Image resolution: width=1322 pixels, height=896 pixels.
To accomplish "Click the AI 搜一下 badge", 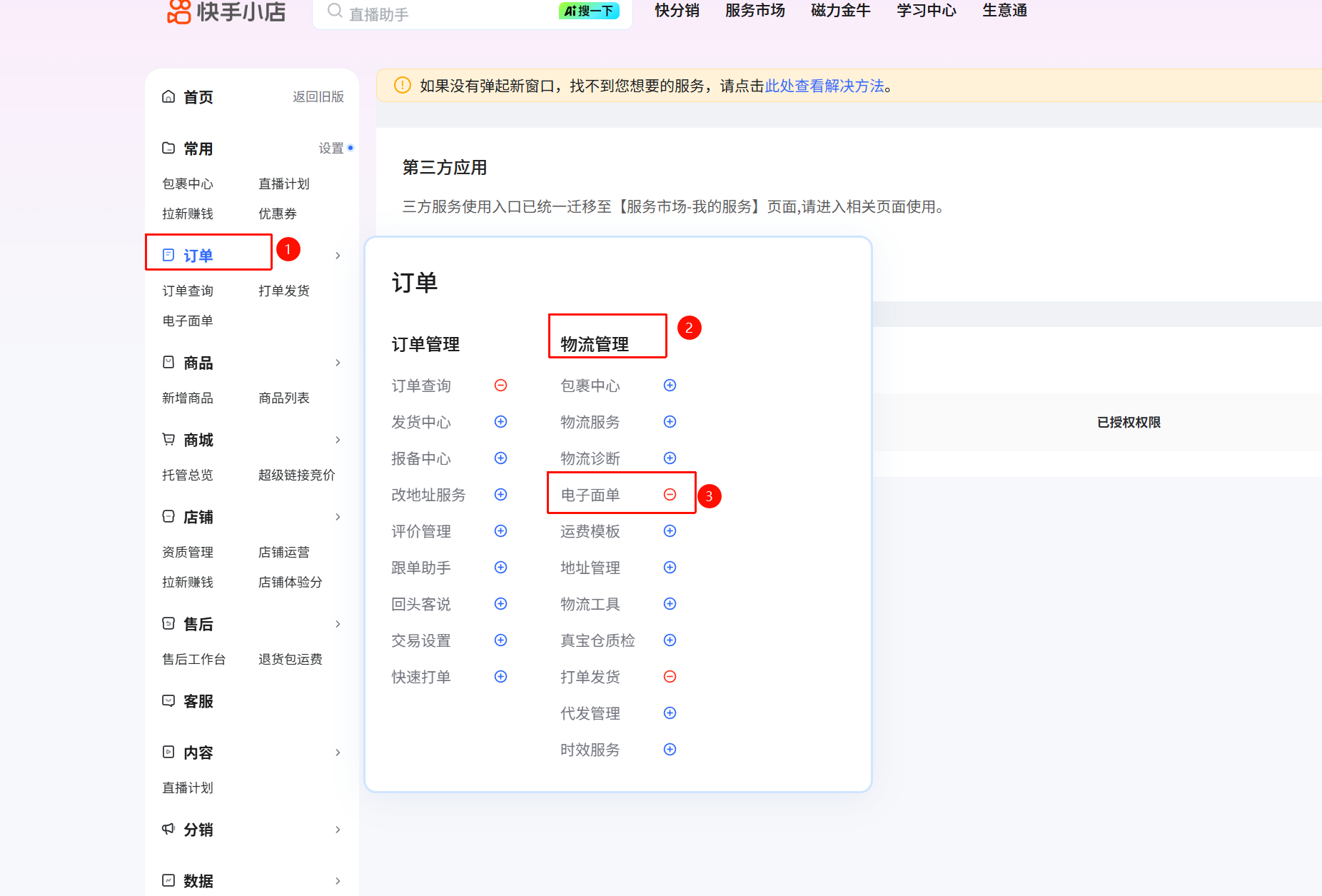I will tap(589, 11).
